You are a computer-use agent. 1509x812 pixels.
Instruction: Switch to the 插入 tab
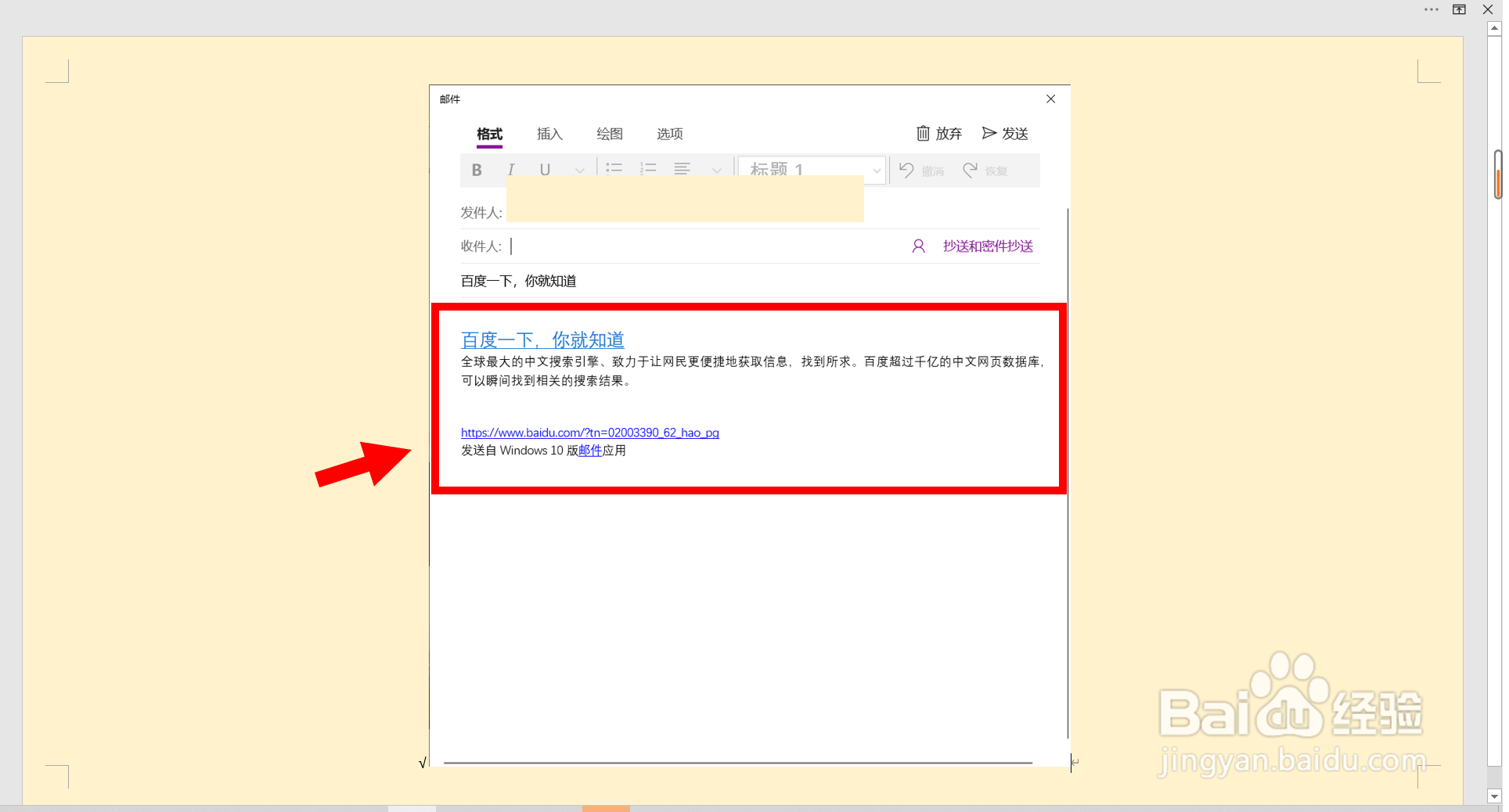(x=549, y=134)
